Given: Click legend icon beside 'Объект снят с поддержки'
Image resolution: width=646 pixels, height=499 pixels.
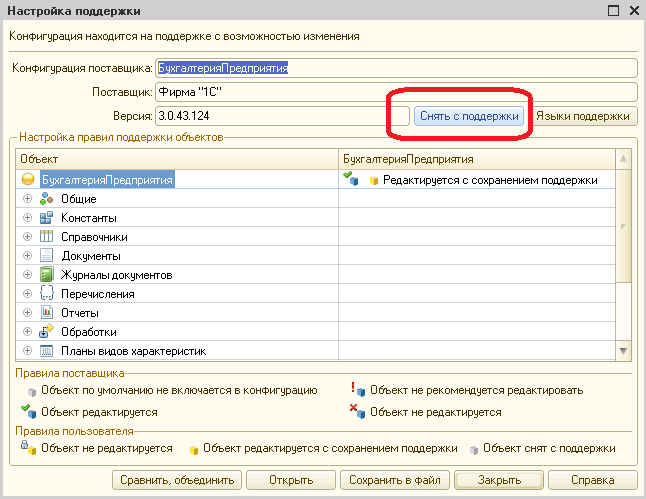Looking at the screenshot, I should point(474,450).
